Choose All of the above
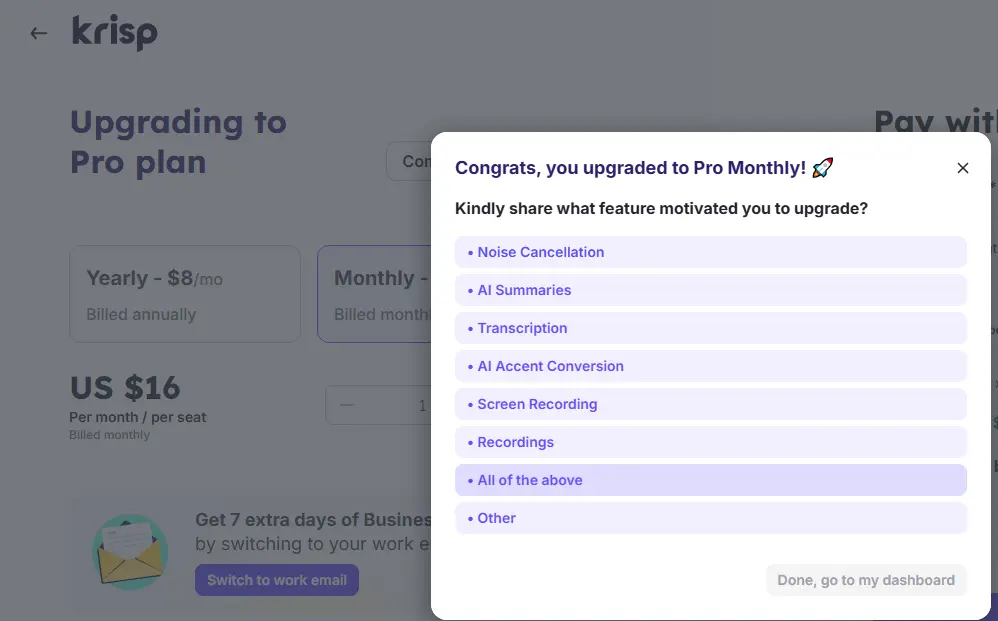Viewport: 998px width, 621px height. [x=710, y=480]
